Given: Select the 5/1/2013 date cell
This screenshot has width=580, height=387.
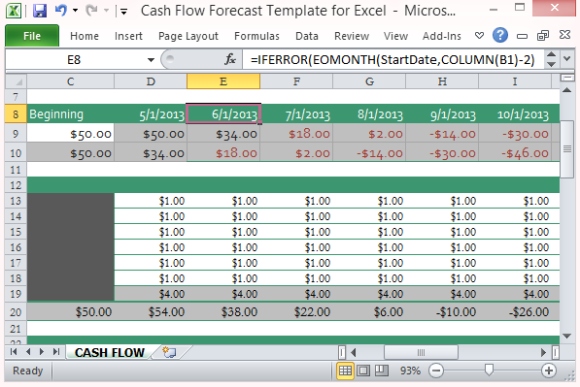Looking at the screenshot, I should (x=151, y=114).
